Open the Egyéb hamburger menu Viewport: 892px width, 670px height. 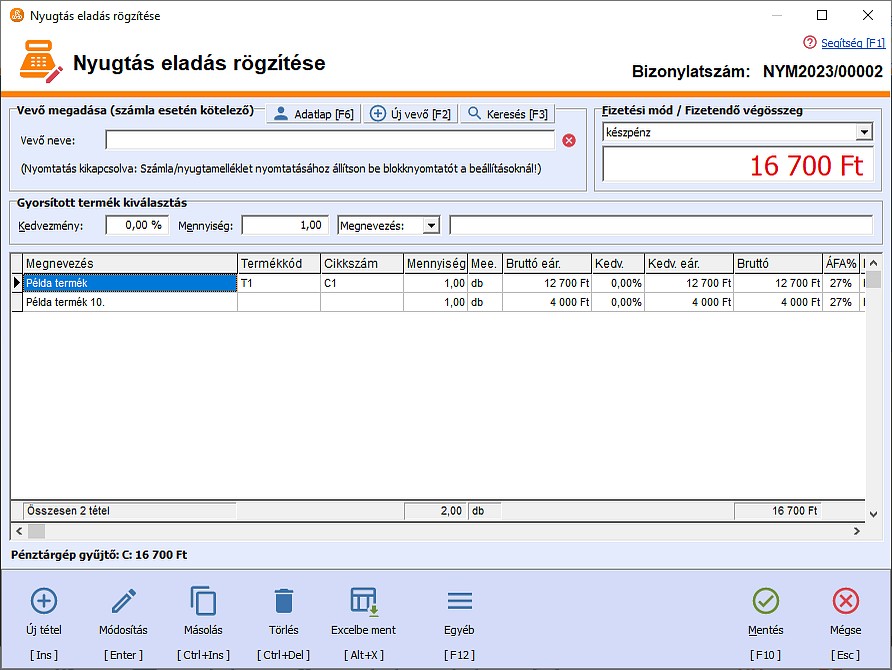click(459, 600)
